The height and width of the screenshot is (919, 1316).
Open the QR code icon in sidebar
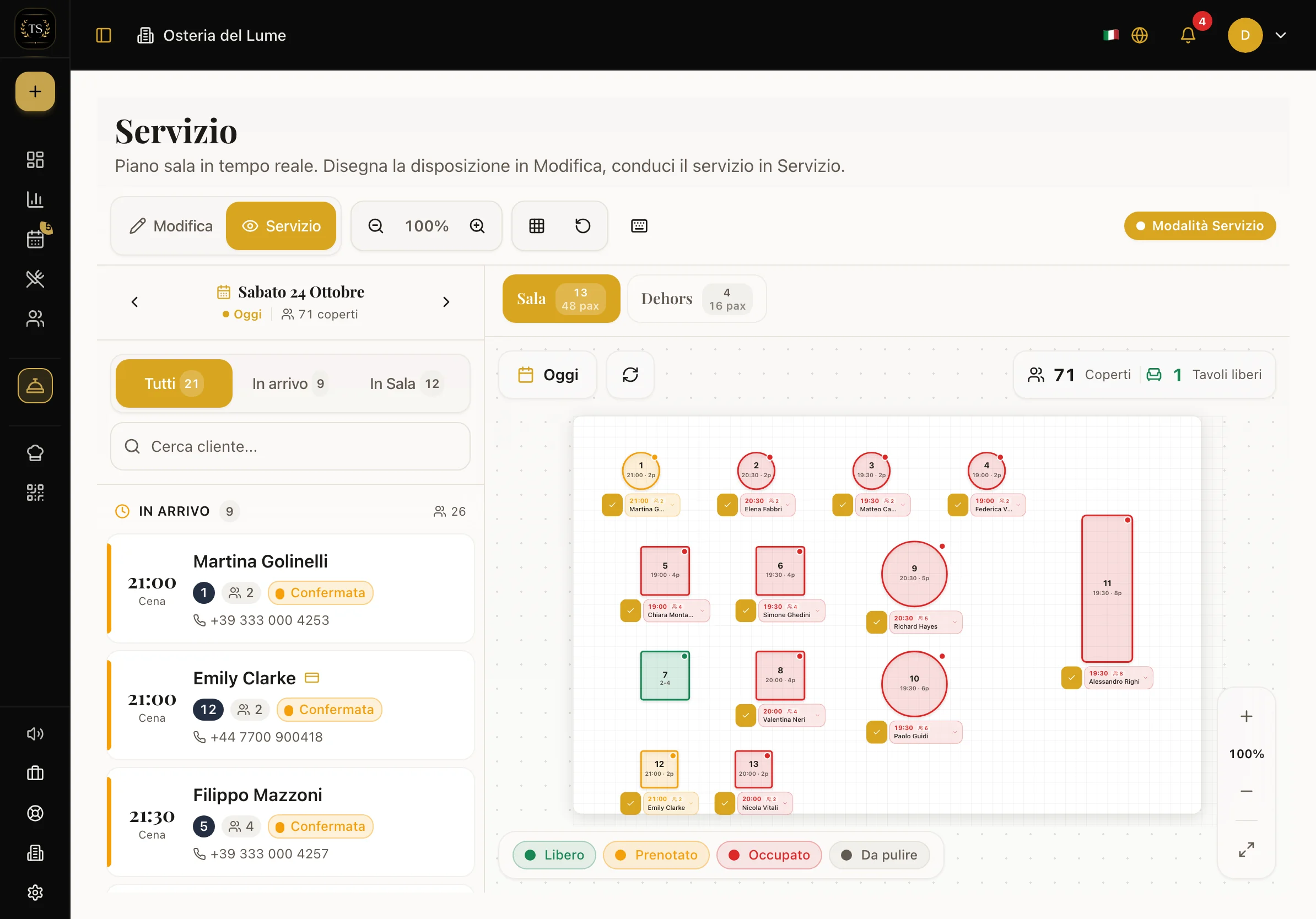(x=35, y=492)
